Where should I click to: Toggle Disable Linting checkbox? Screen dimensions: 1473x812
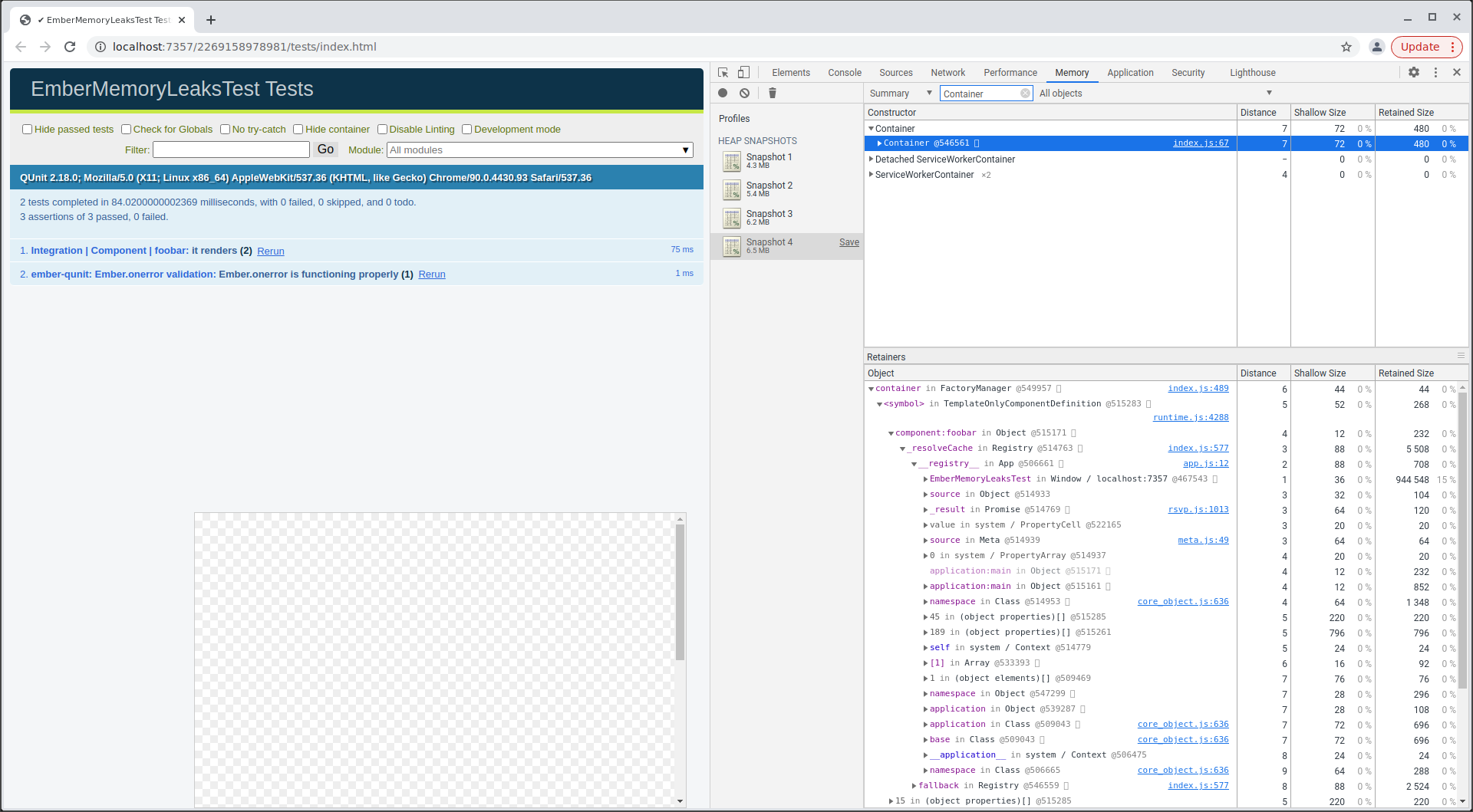click(382, 129)
